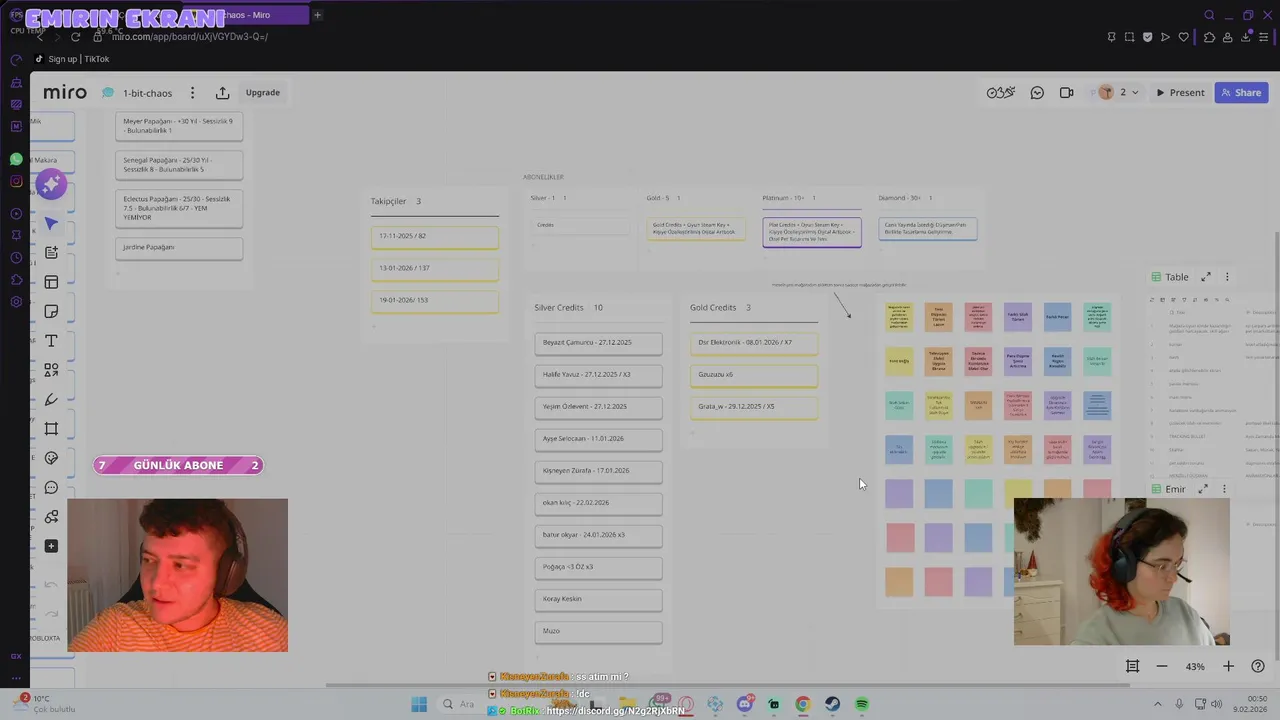Expand the Emir widget fullscreen
This screenshot has width=1280, height=720.
point(1203,489)
